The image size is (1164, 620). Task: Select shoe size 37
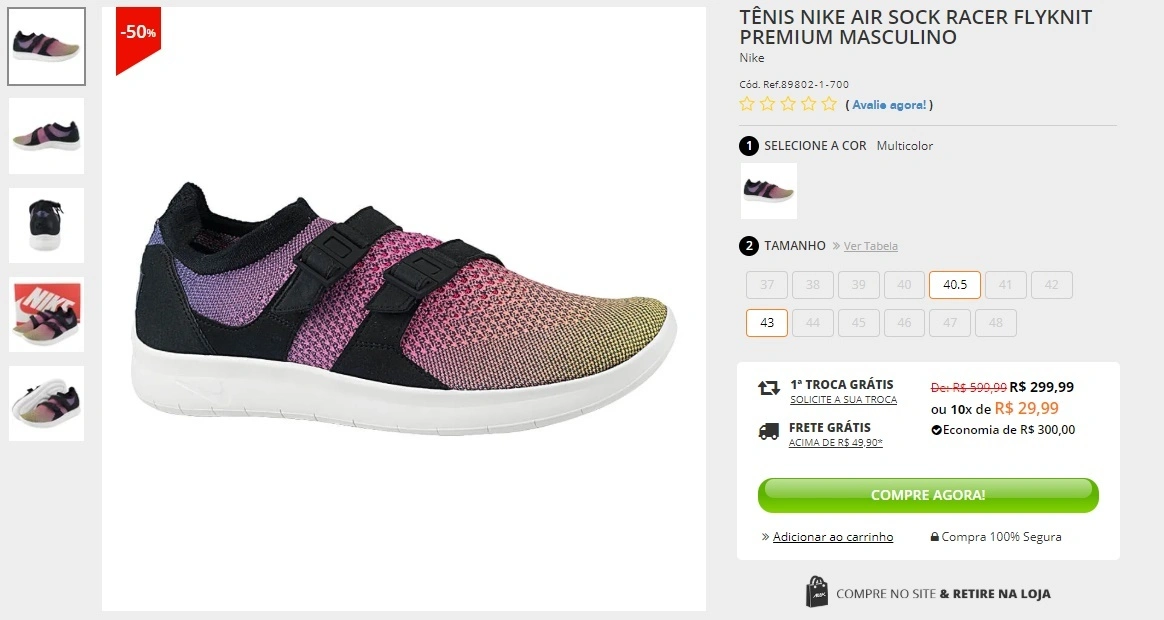(x=766, y=284)
